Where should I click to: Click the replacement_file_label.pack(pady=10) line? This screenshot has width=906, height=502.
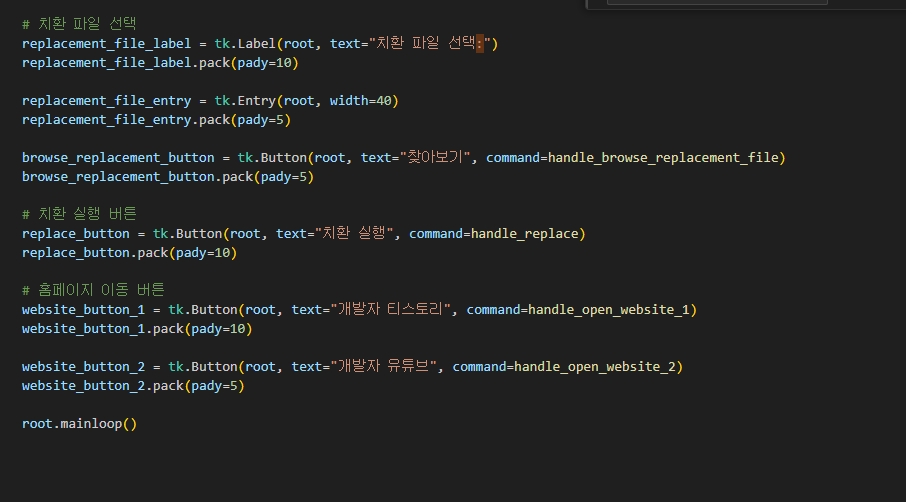click(x=160, y=62)
